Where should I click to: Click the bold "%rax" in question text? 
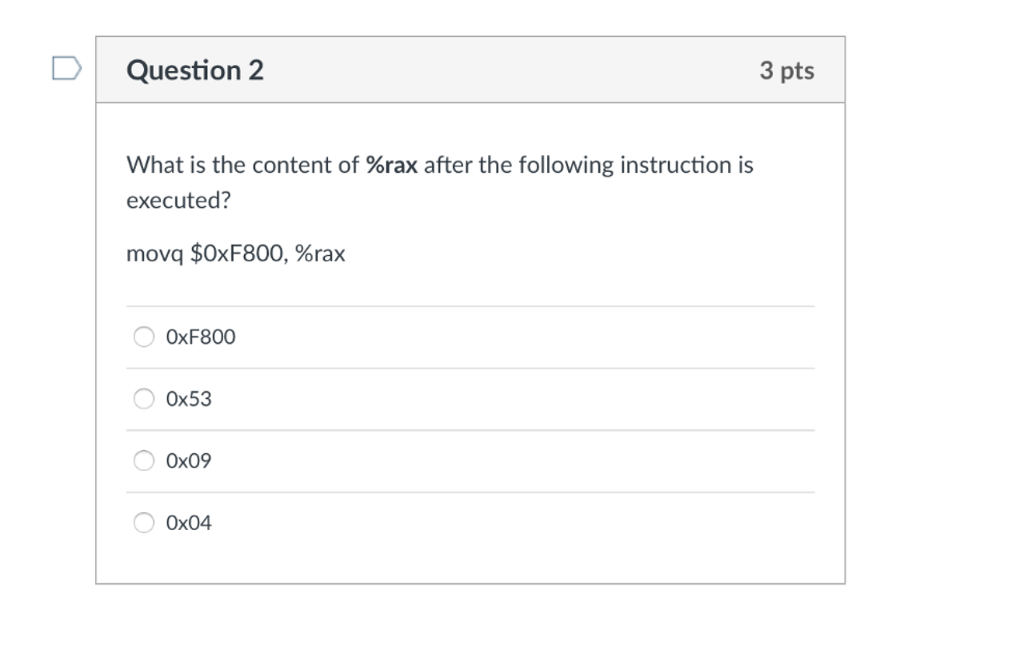tap(391, 165)
